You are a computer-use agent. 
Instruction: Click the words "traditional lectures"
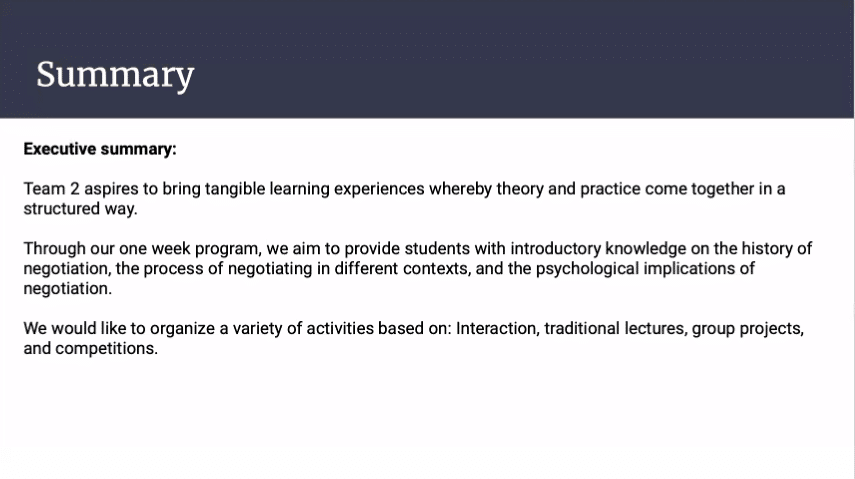614,329
